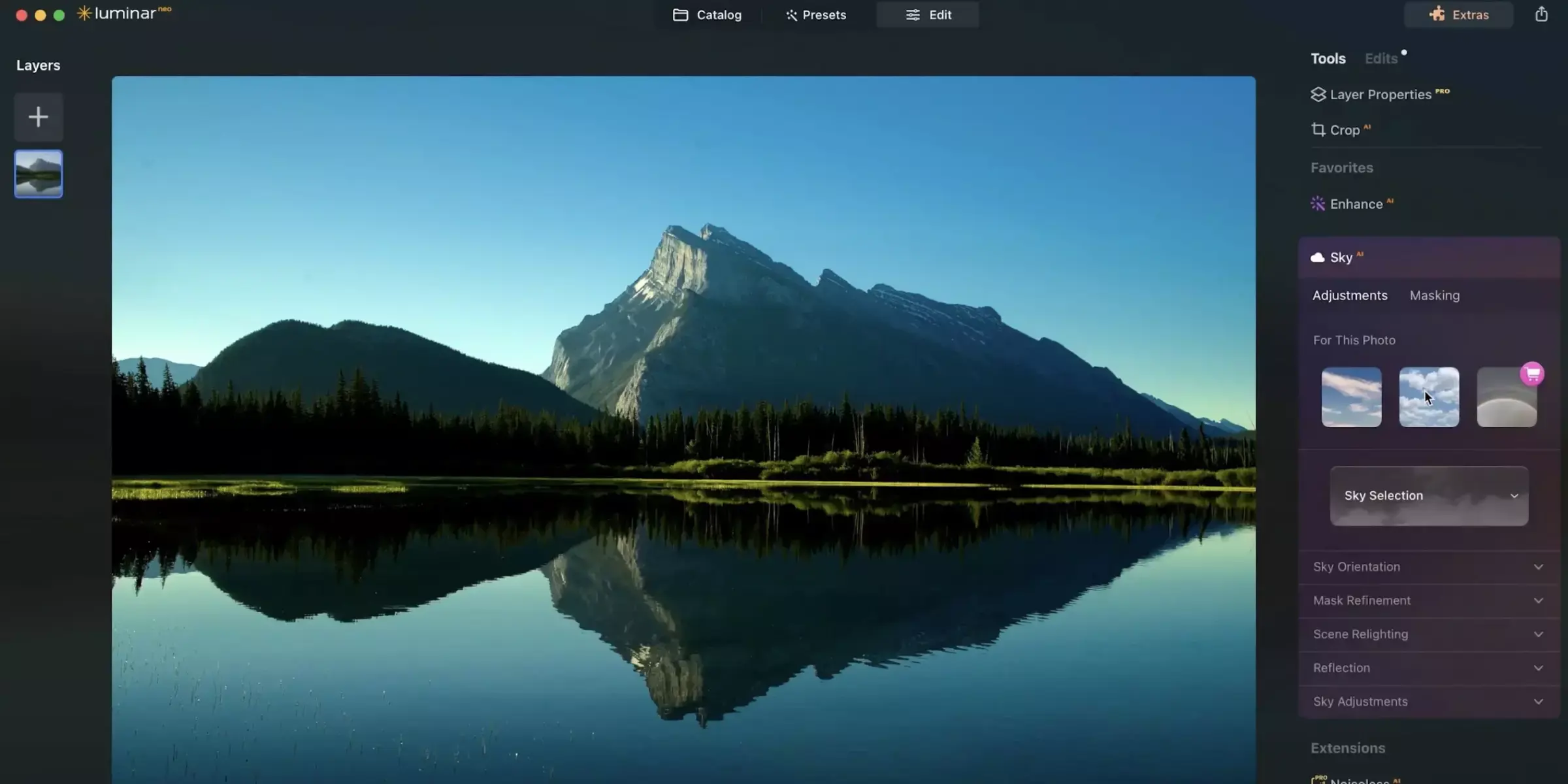
Task: Click the Enhance AI tool icon
Action: [1318, 205]
